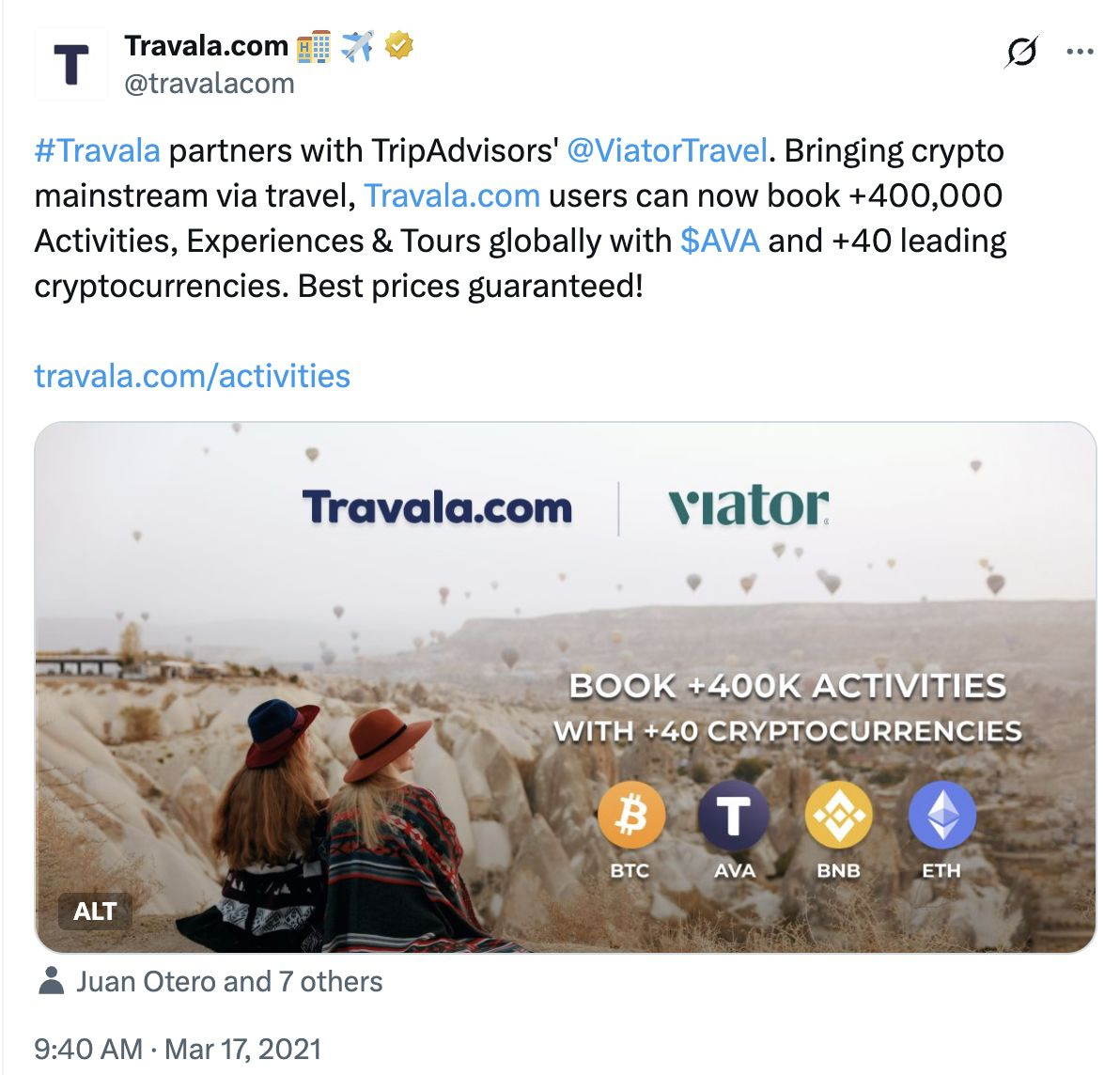Show the ALT image description badge
Image resolution: width=1120 pixels, height=1075 pixels.
(94, 911)
